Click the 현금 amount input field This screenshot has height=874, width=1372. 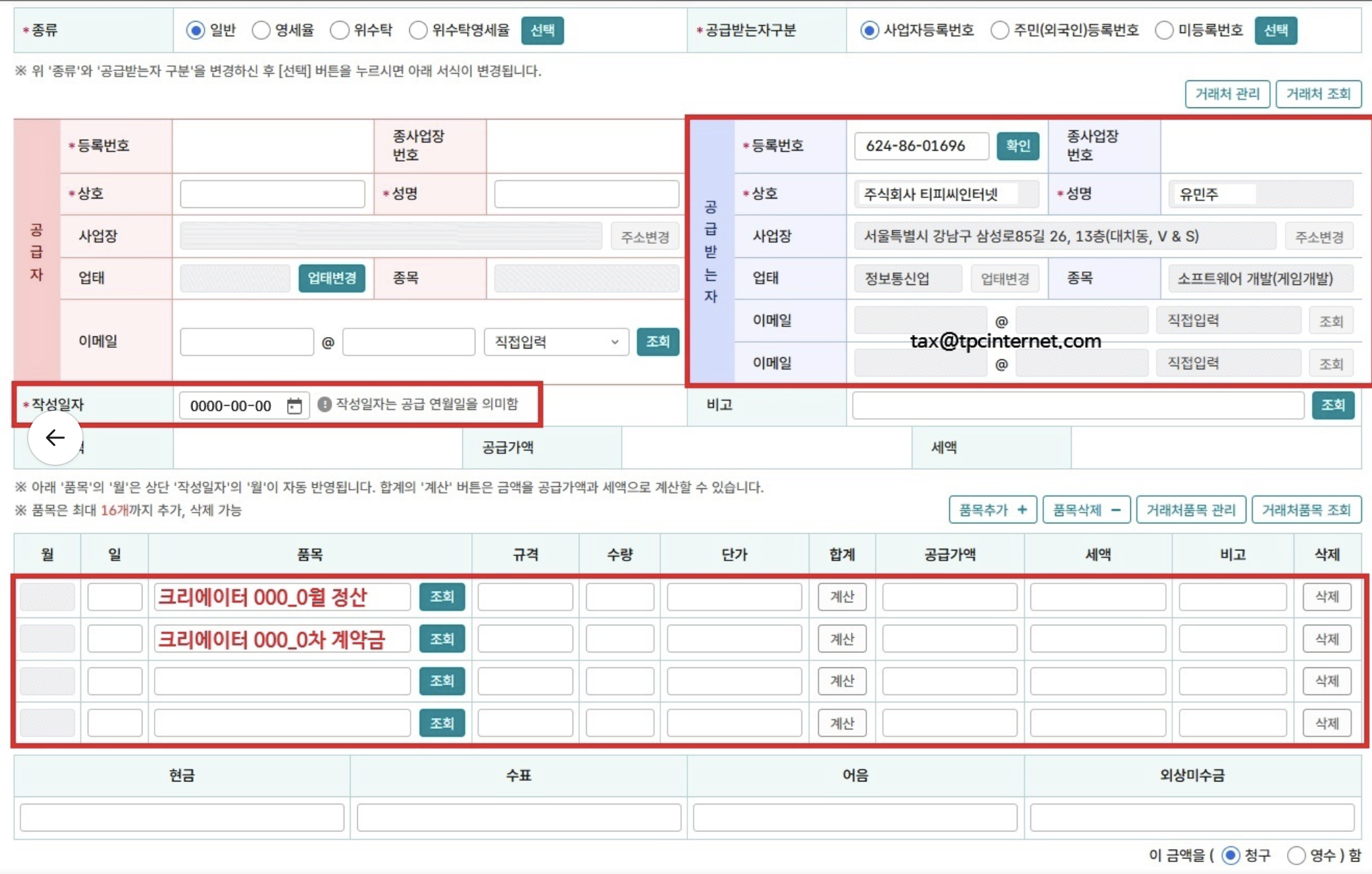click(182, 817)
